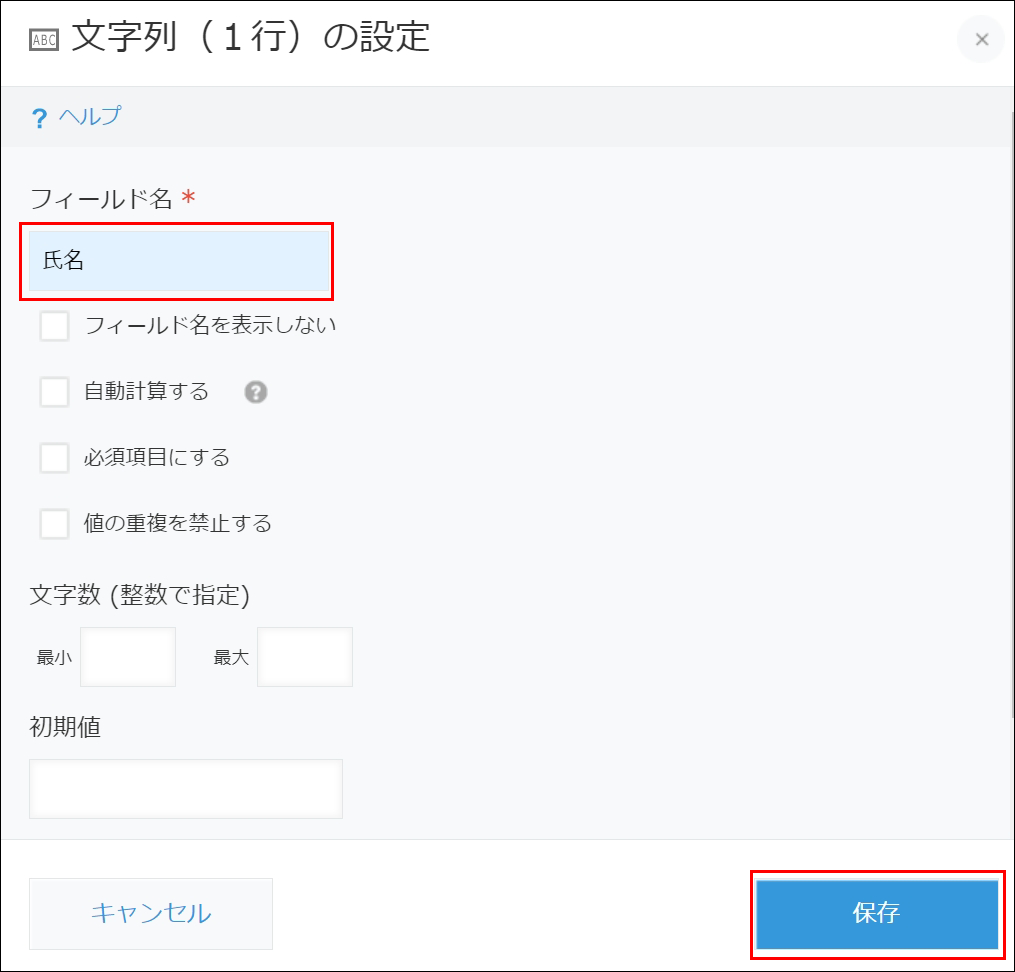The image size is (1015, 972).
Task: Check the 自動計算する option
Action: (54, 392)
